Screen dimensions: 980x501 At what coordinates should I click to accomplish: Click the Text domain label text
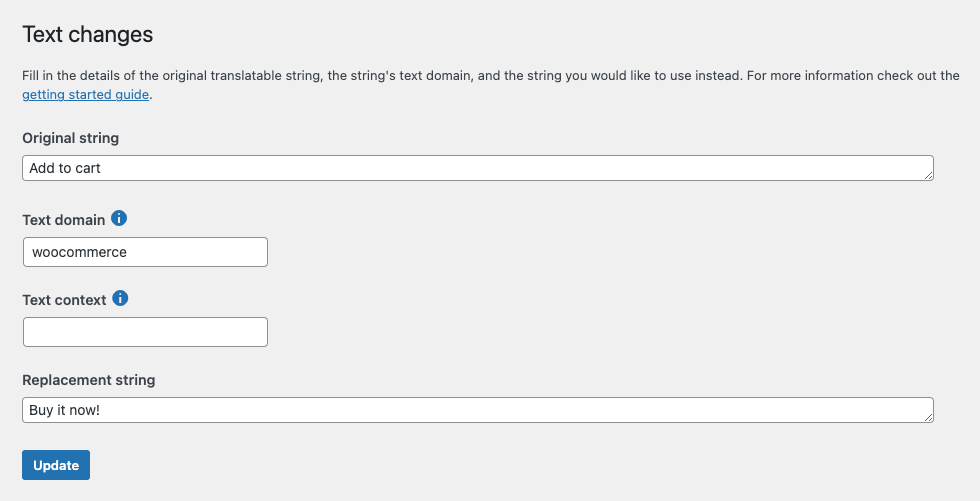pos(64,219)
